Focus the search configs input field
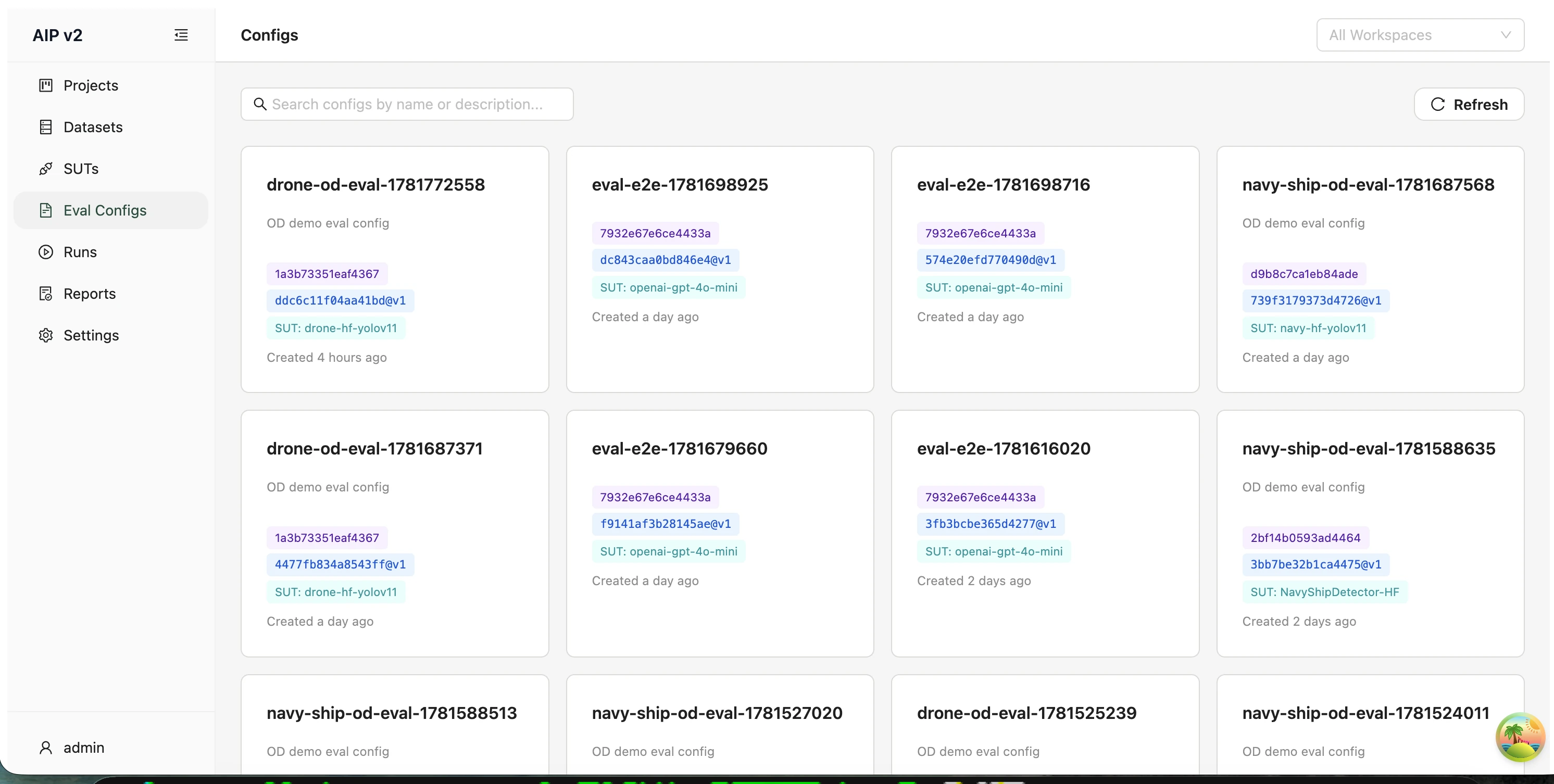 [x=407, y=104]
